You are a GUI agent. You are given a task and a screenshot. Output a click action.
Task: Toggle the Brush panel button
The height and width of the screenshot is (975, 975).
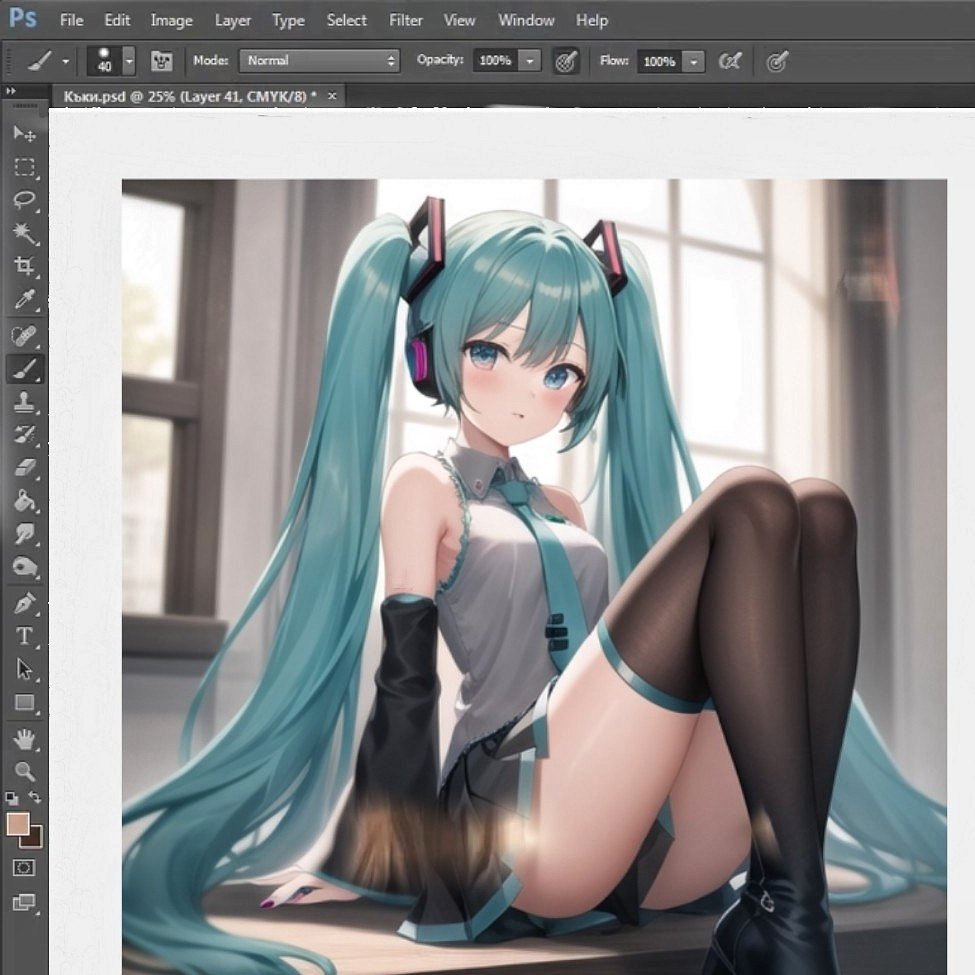(162, 61)
